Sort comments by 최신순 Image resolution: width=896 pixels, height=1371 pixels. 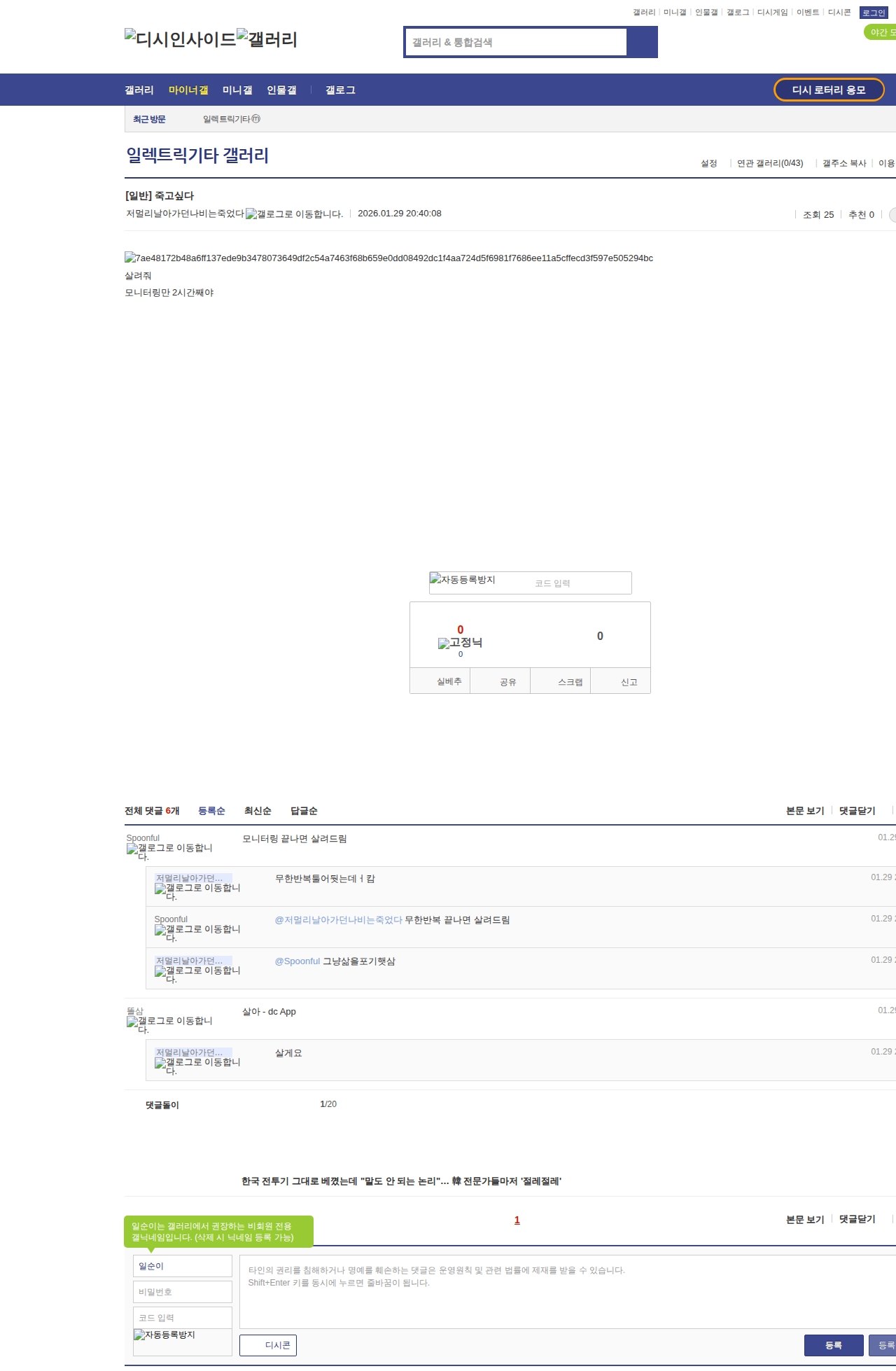(x=258, y=811)
